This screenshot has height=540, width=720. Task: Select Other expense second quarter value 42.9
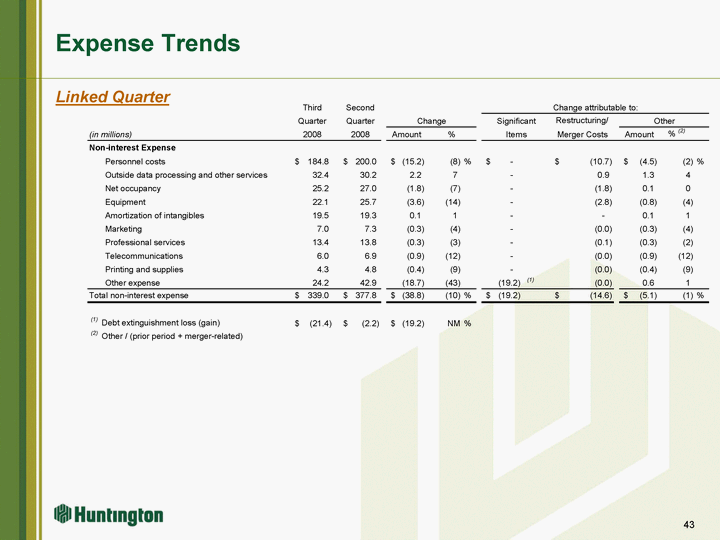coord(368,283)
